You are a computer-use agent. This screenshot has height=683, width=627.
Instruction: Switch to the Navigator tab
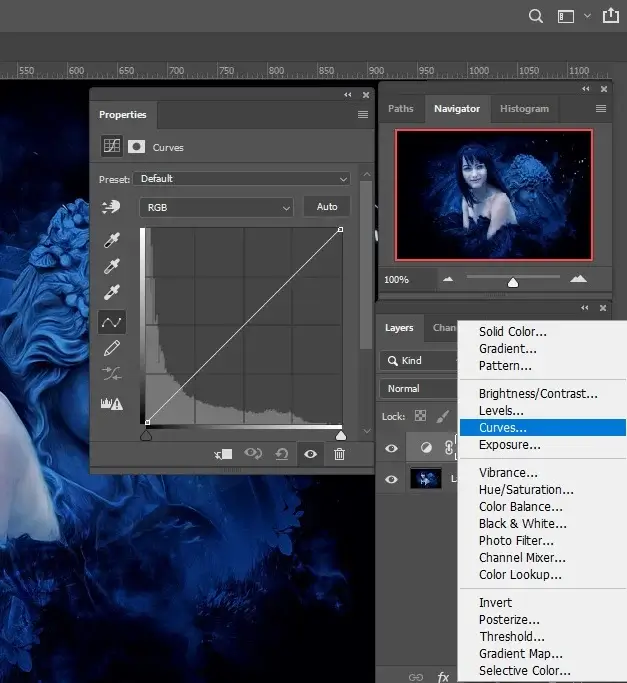[x=457, y=108]
